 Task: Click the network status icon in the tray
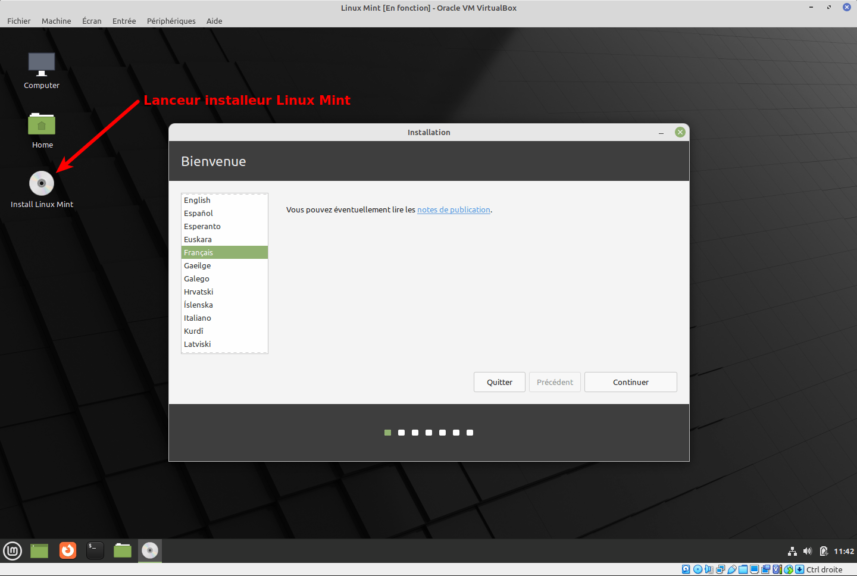point(792,550)
